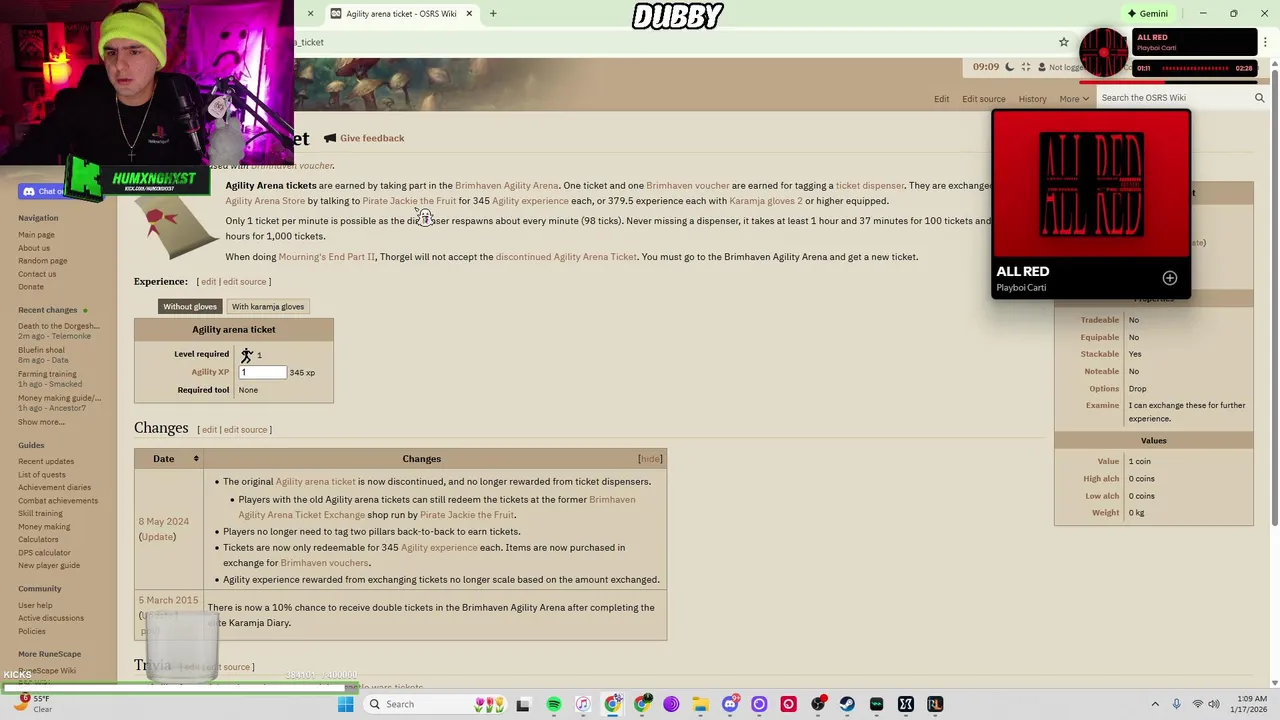The image size is (1280, 720).
Task: Edit source of the Experience section
Action: (x=244, y=282)
